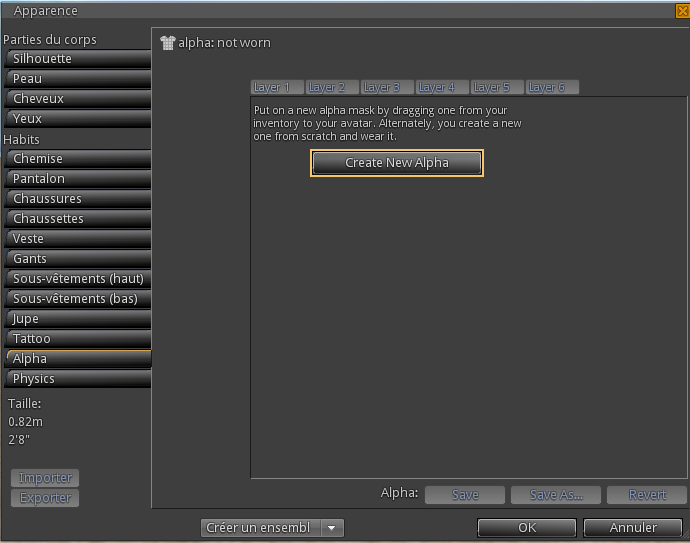Click the Importer button

coord(45,478)
